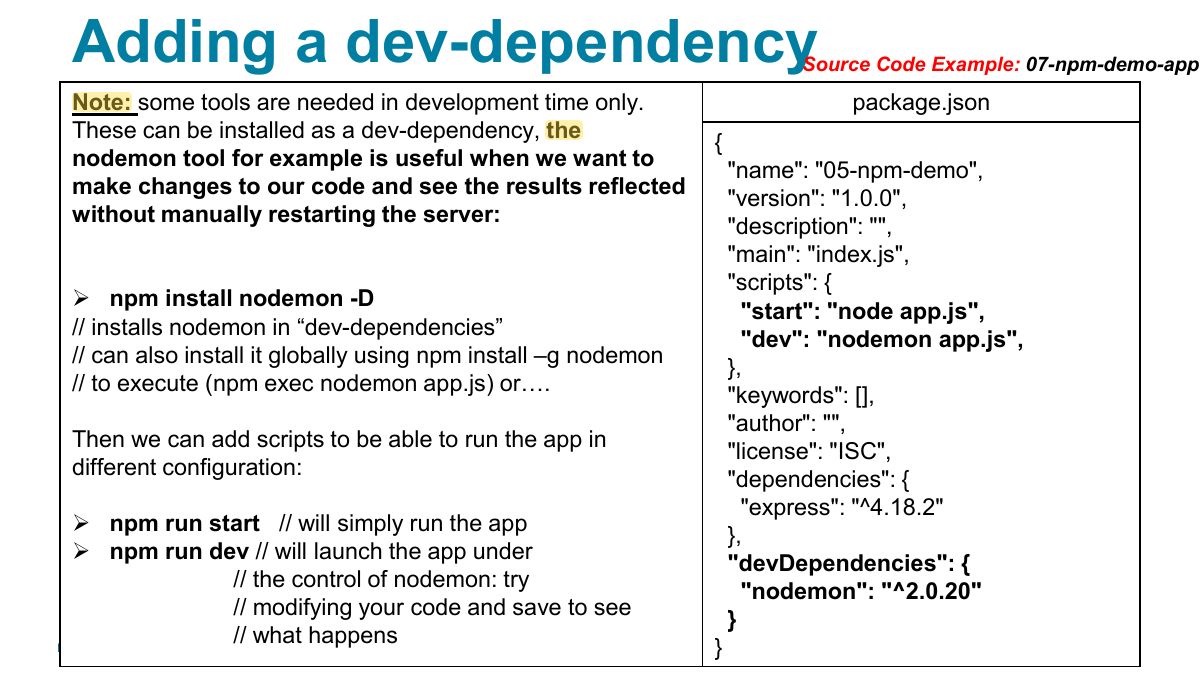1200x675 pixels.
Task: Click the '"nodemon": "^2.0.20"' line
Action: tap(861, 591)
